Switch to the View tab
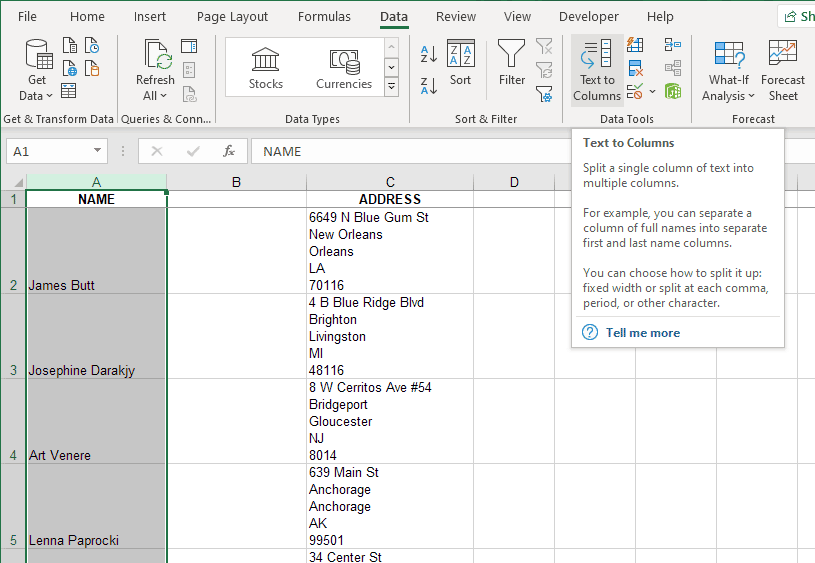Image resolution: width=815 pixels, height=563 pixels. 517,17
